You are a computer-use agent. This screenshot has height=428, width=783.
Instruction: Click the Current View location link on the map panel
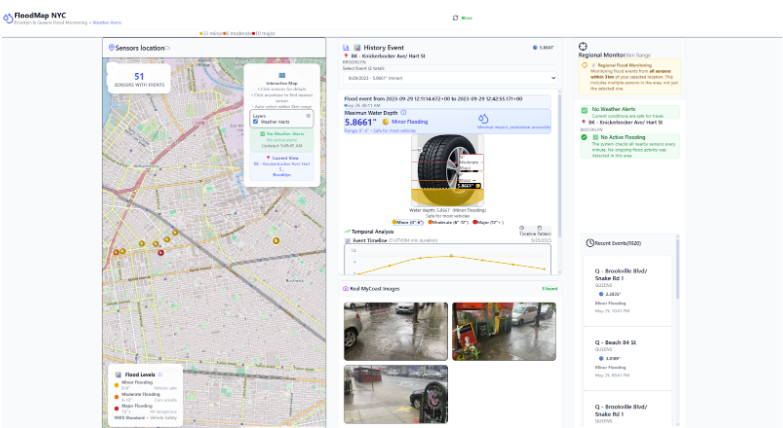click(x=282, y=167)
